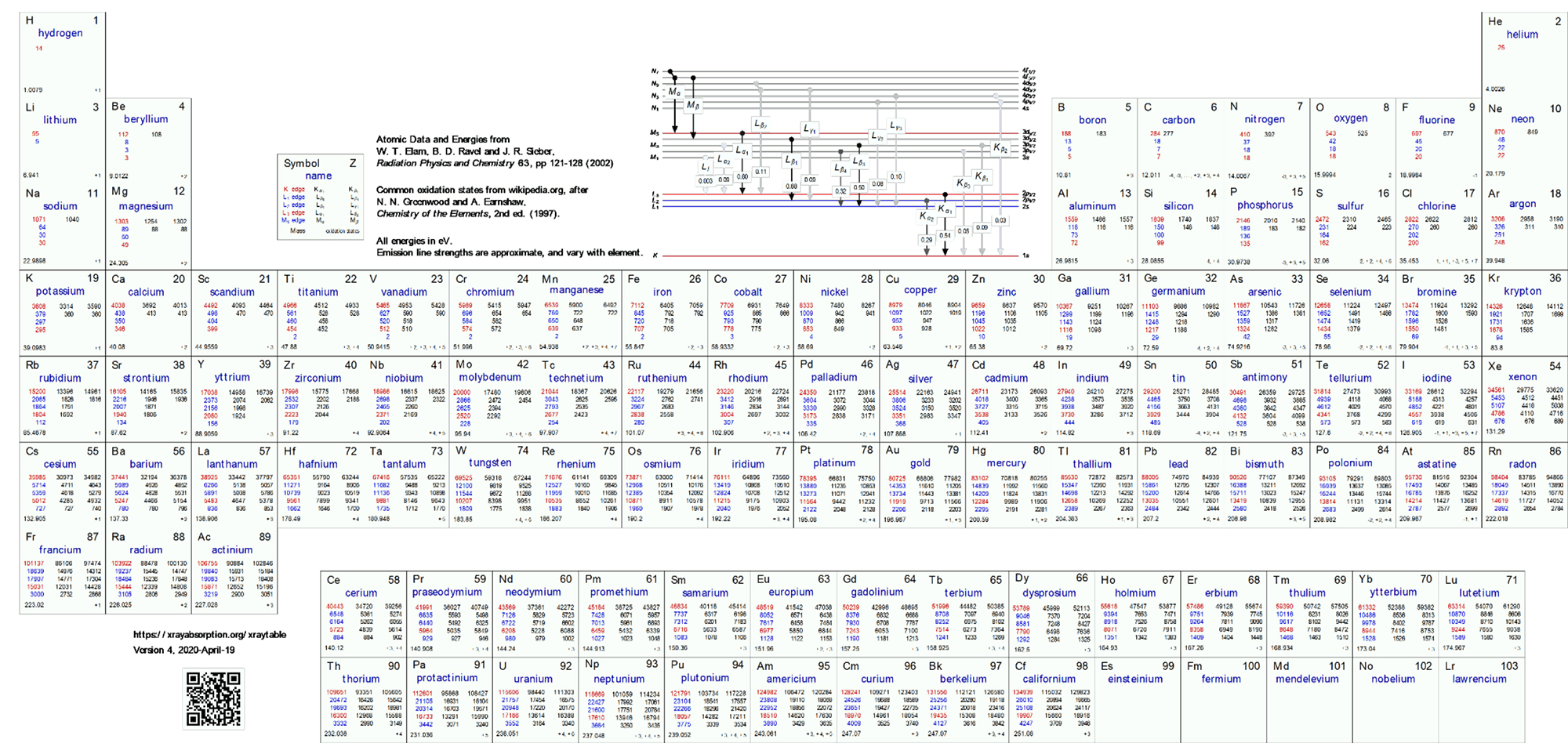Click the 'mercury' element name
The height and width of the screenshot is (743, 1568).
tap(1007, 463)
